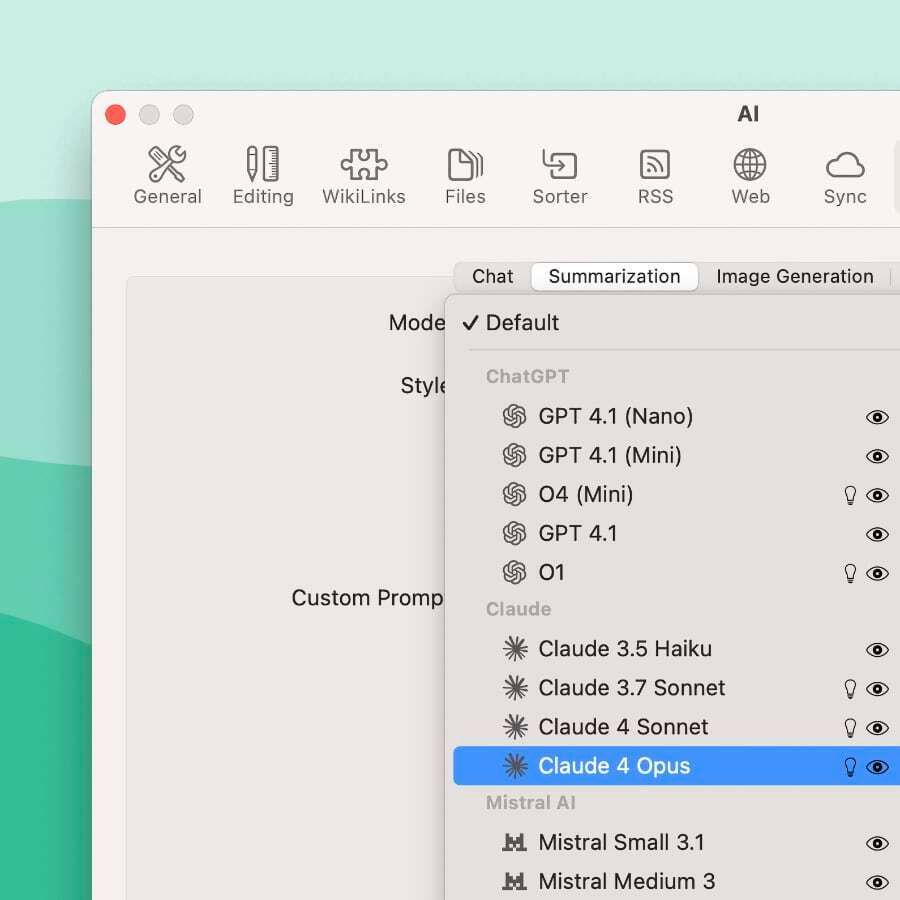
Task: Select Mistral Medium 3
Action: coord(676,881)
